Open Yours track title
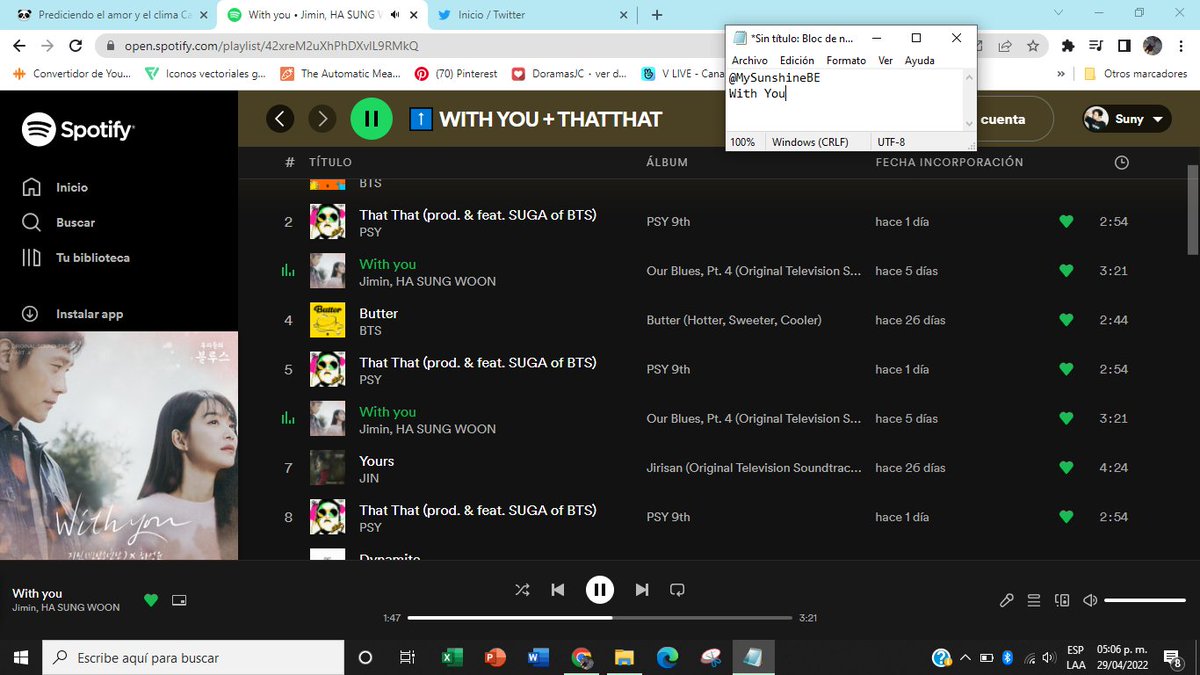 pos(377,461)
